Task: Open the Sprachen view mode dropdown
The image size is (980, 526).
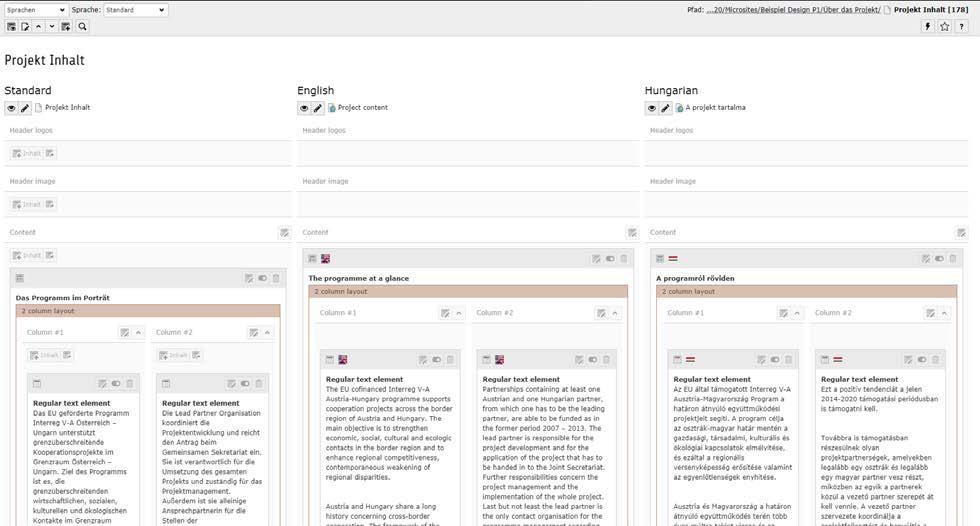Action: pos(35,10)
